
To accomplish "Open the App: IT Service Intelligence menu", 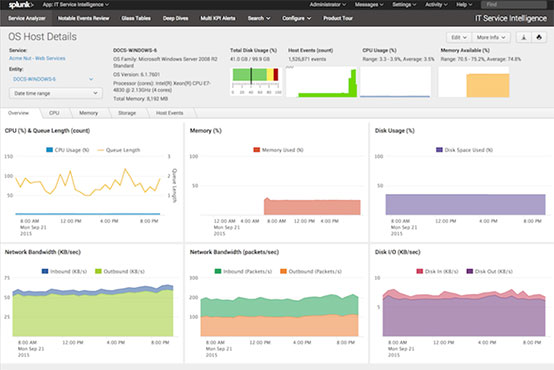I will (76, 5).
